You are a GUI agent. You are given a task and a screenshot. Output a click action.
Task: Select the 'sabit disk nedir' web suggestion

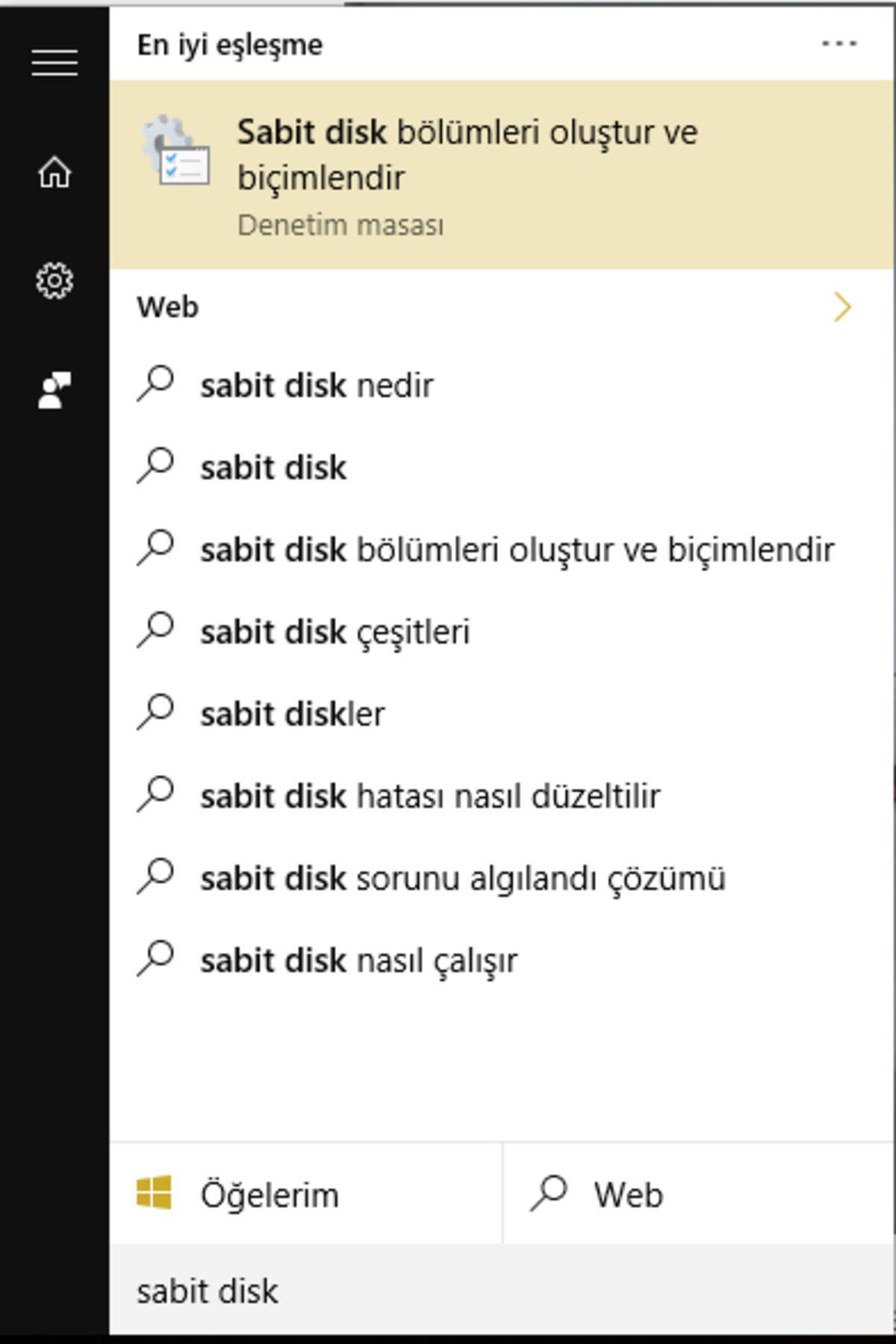(x=314, y=385)
